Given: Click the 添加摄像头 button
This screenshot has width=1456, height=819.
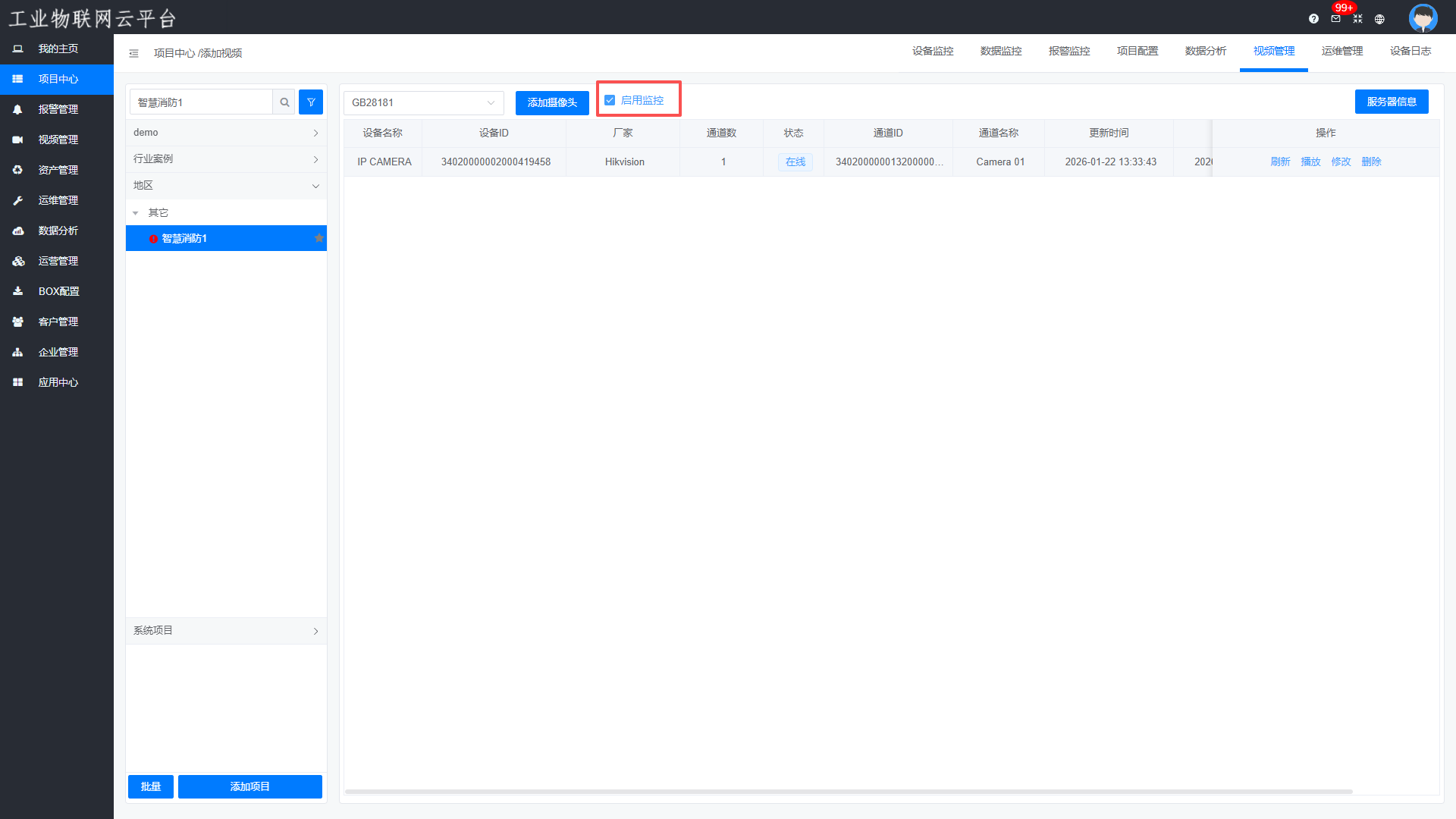Looking at the screenshot, I should tap(552, 102).
